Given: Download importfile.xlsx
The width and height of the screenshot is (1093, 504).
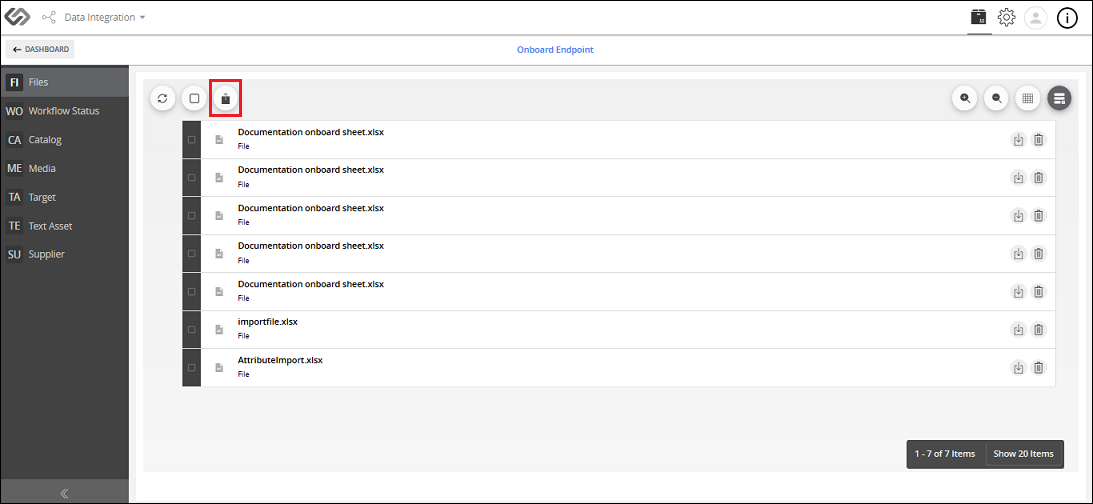Looking at the screenshot, I should coord(1018,330).
